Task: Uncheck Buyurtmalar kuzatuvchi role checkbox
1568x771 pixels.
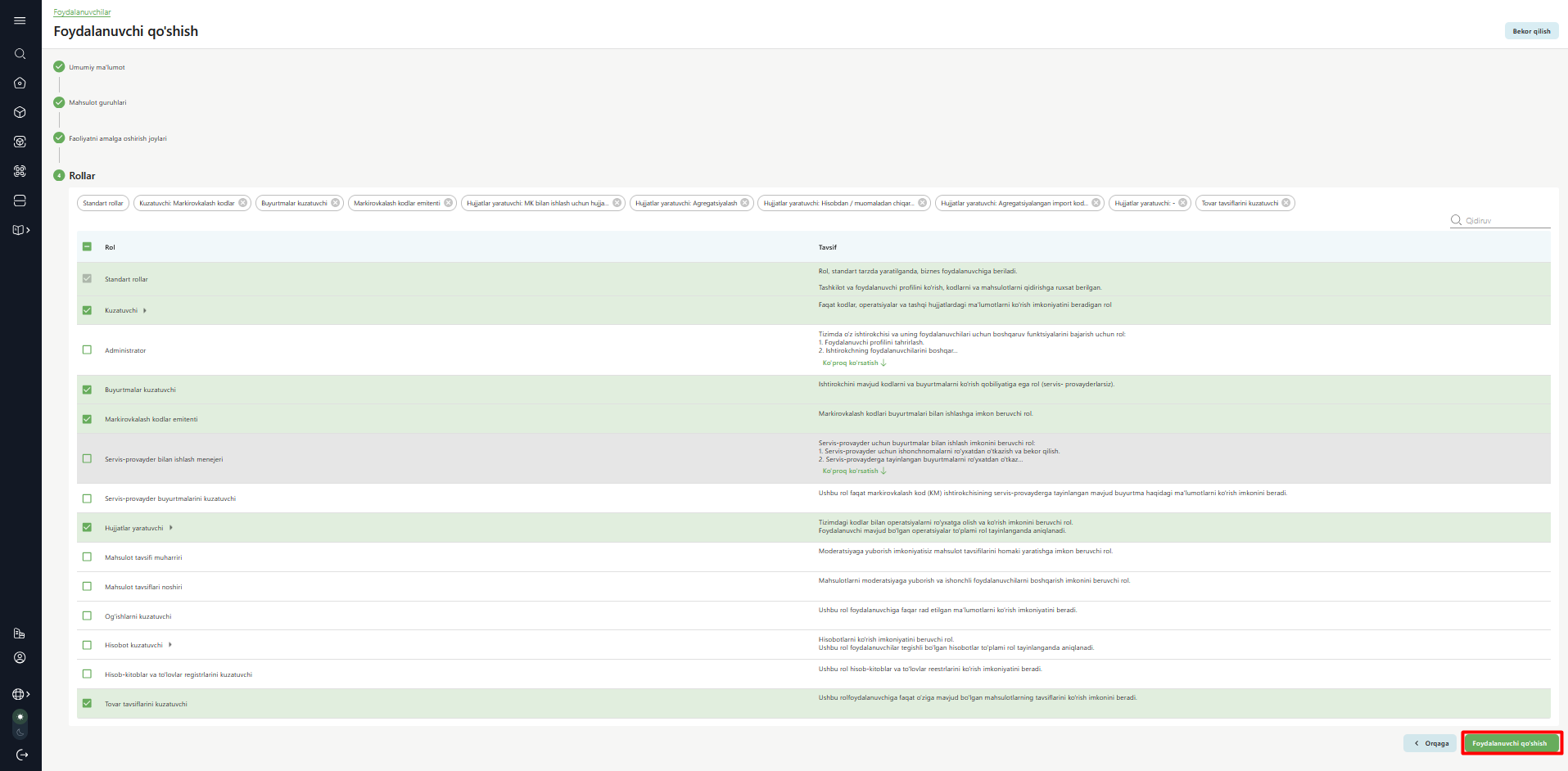Action: [x=87, y=390]
